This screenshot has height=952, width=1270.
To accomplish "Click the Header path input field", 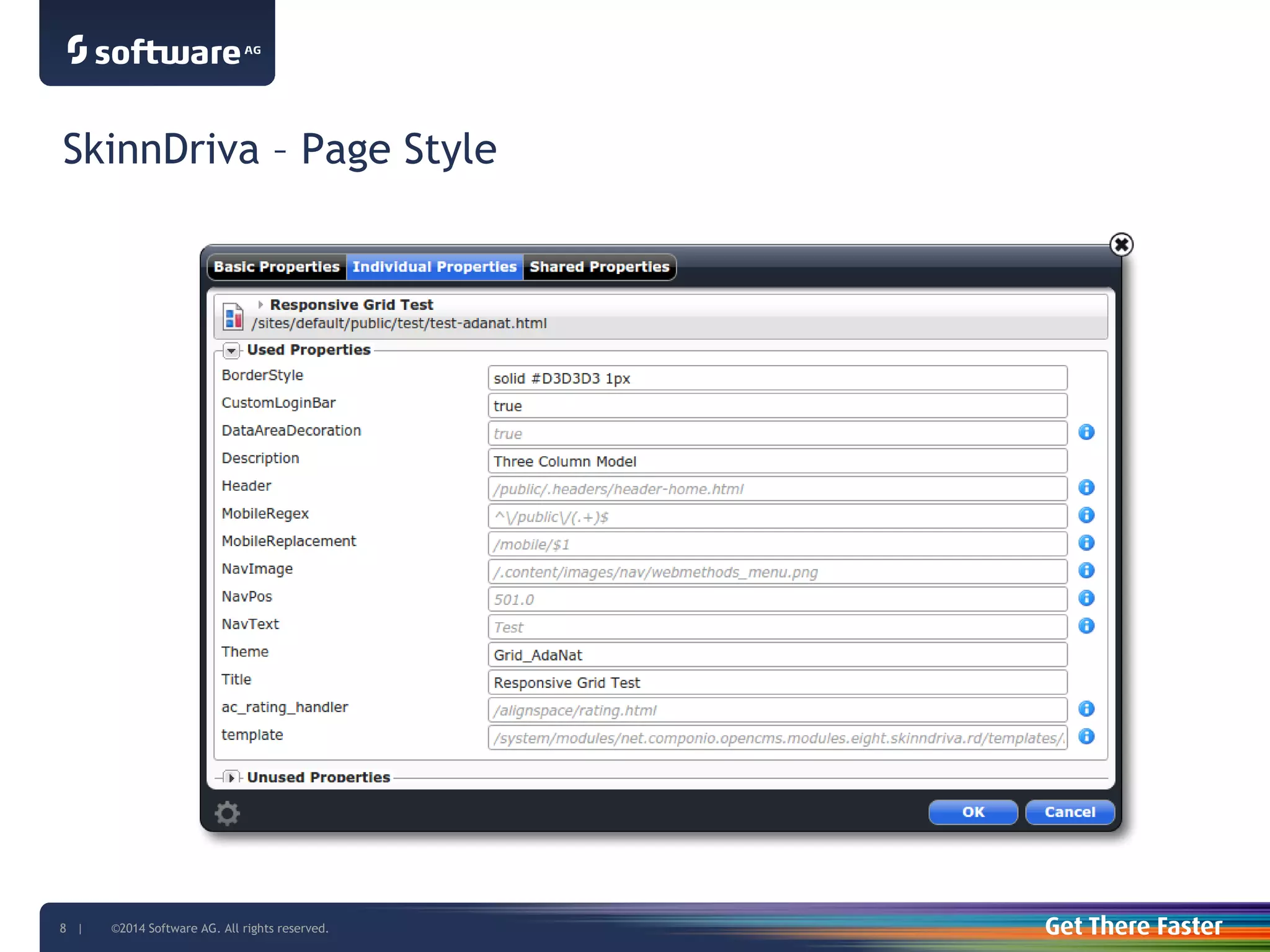I will (778, 489).
